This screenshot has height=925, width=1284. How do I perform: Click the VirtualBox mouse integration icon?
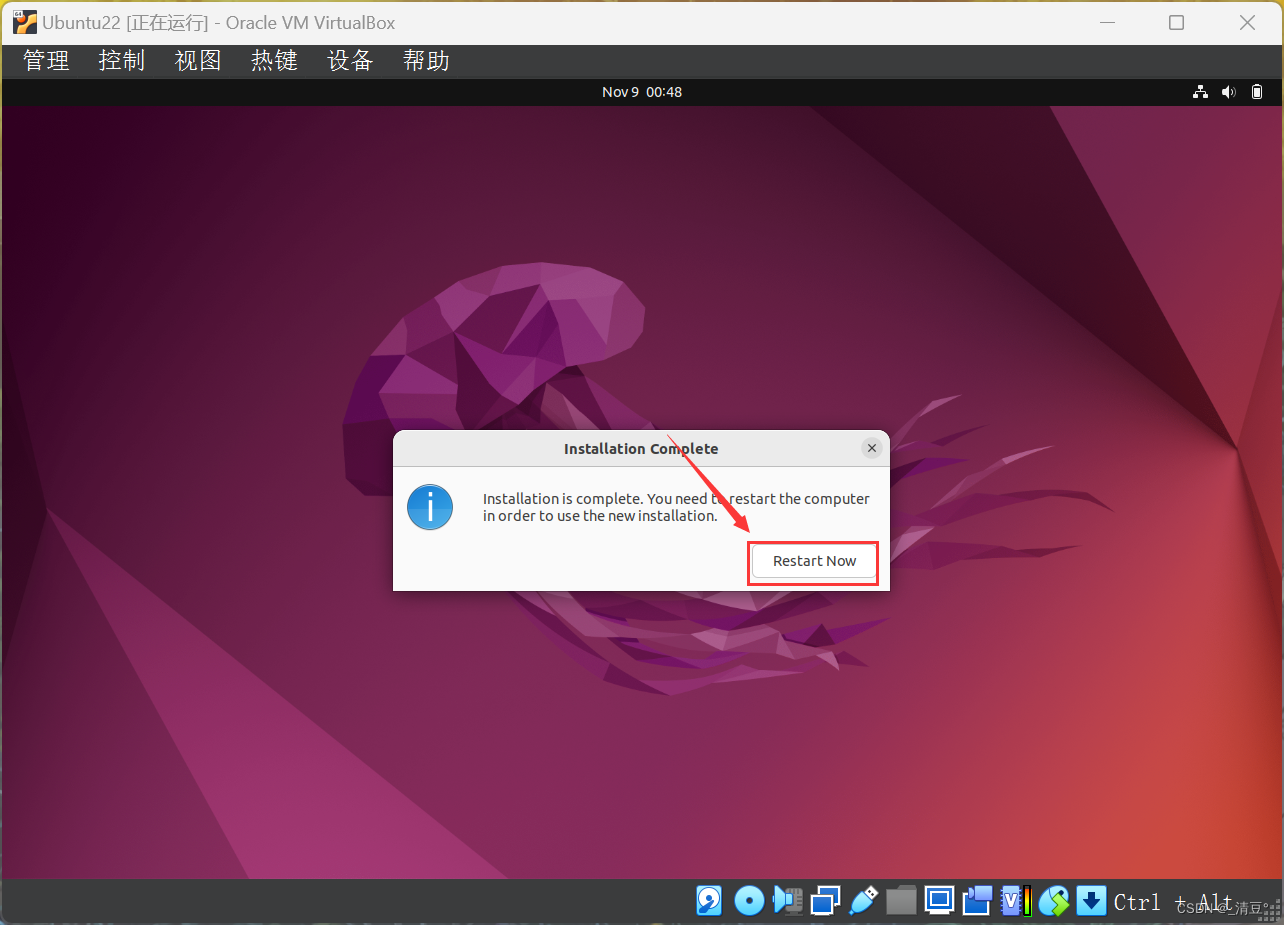pyautogui.click(x=1054, y=901)
